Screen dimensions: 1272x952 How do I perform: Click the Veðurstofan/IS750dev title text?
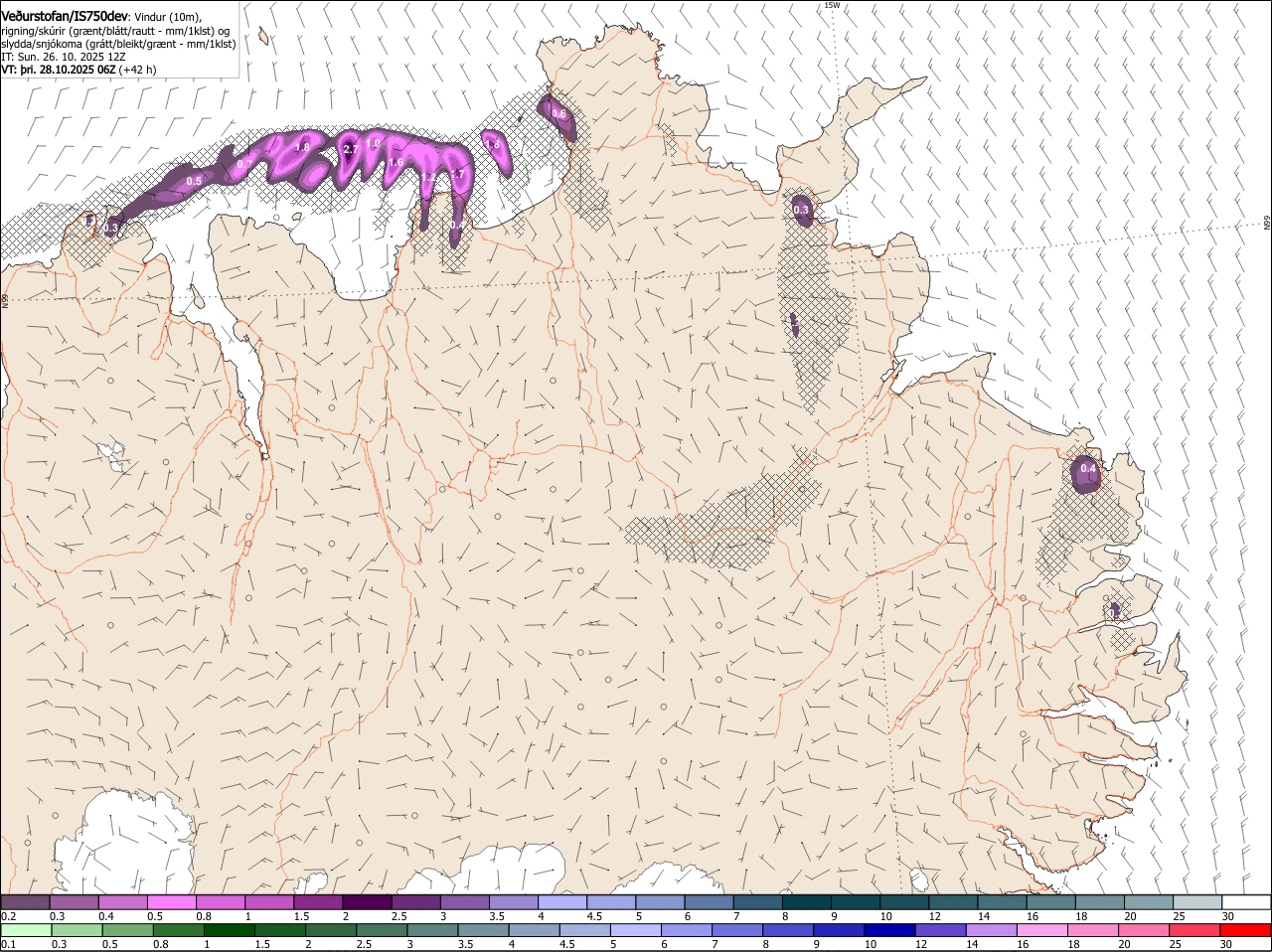point(65,16)
